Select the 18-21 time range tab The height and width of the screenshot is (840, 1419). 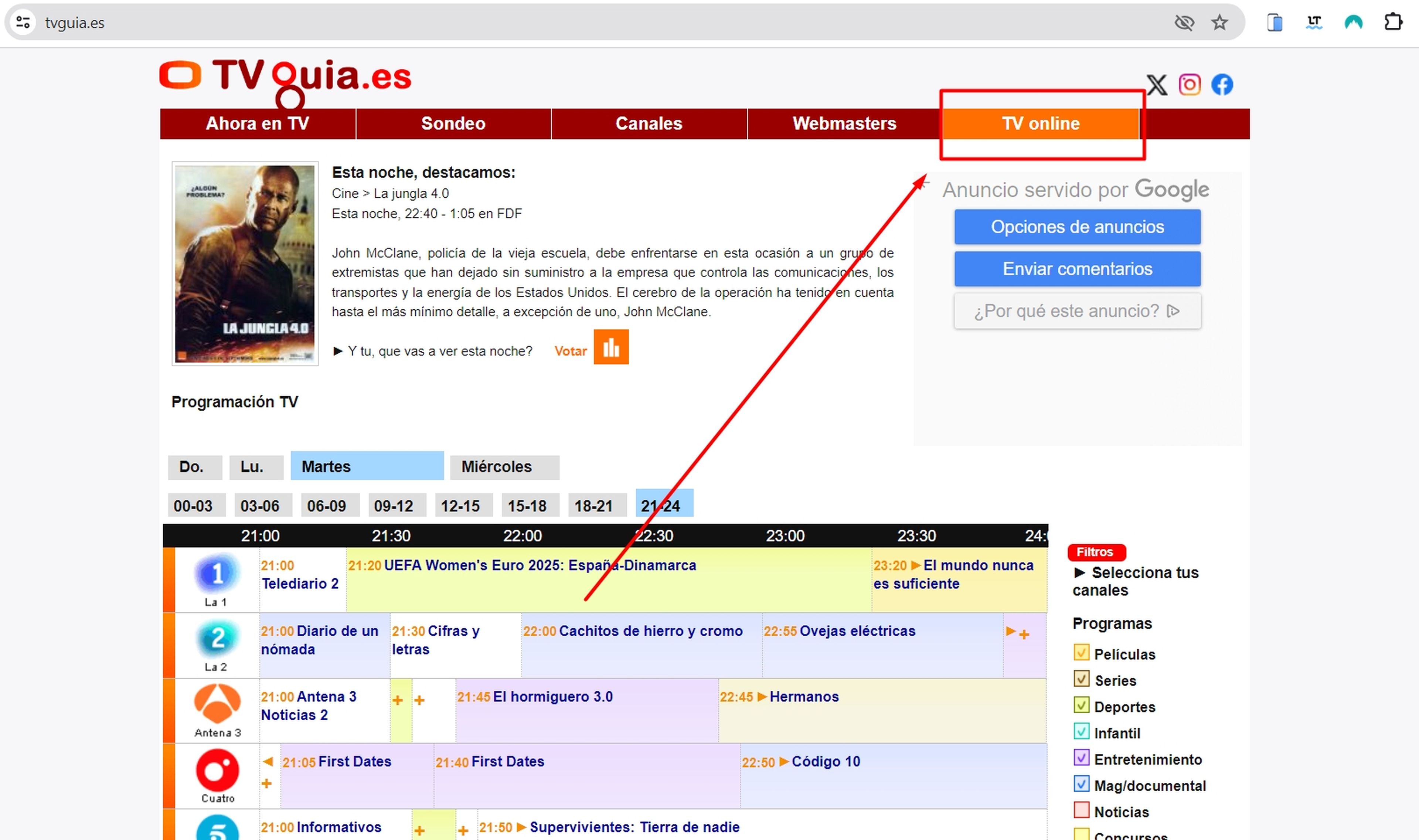click(x=597, y=506)
